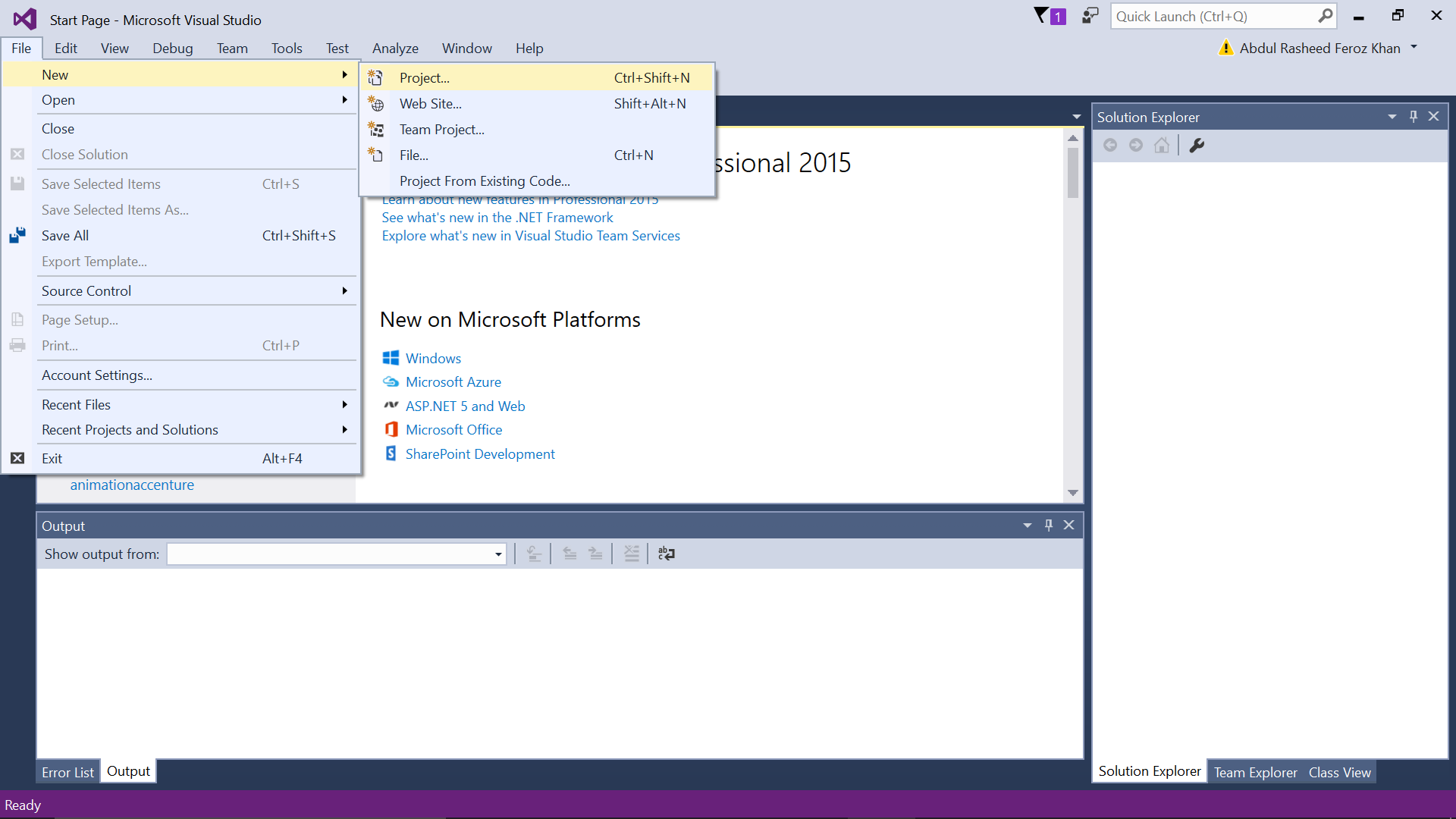Open the Edit menu

click(x=66, y=48)
